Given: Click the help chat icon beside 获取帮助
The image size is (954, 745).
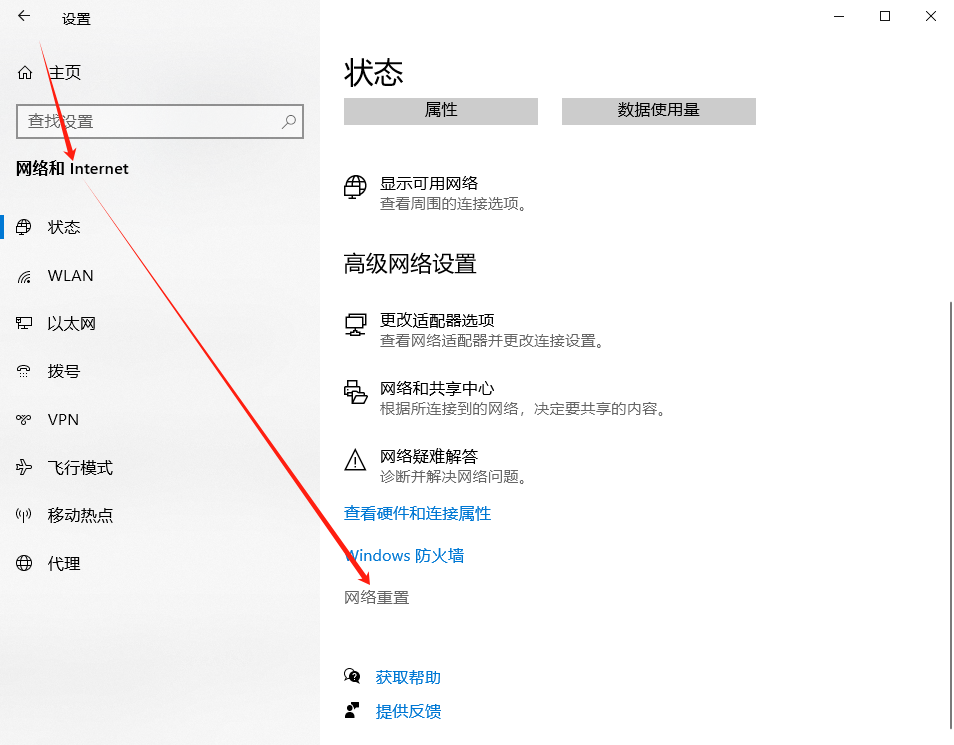Looking at the screenshot, I should pyautogui.click(x=352, y=676).
